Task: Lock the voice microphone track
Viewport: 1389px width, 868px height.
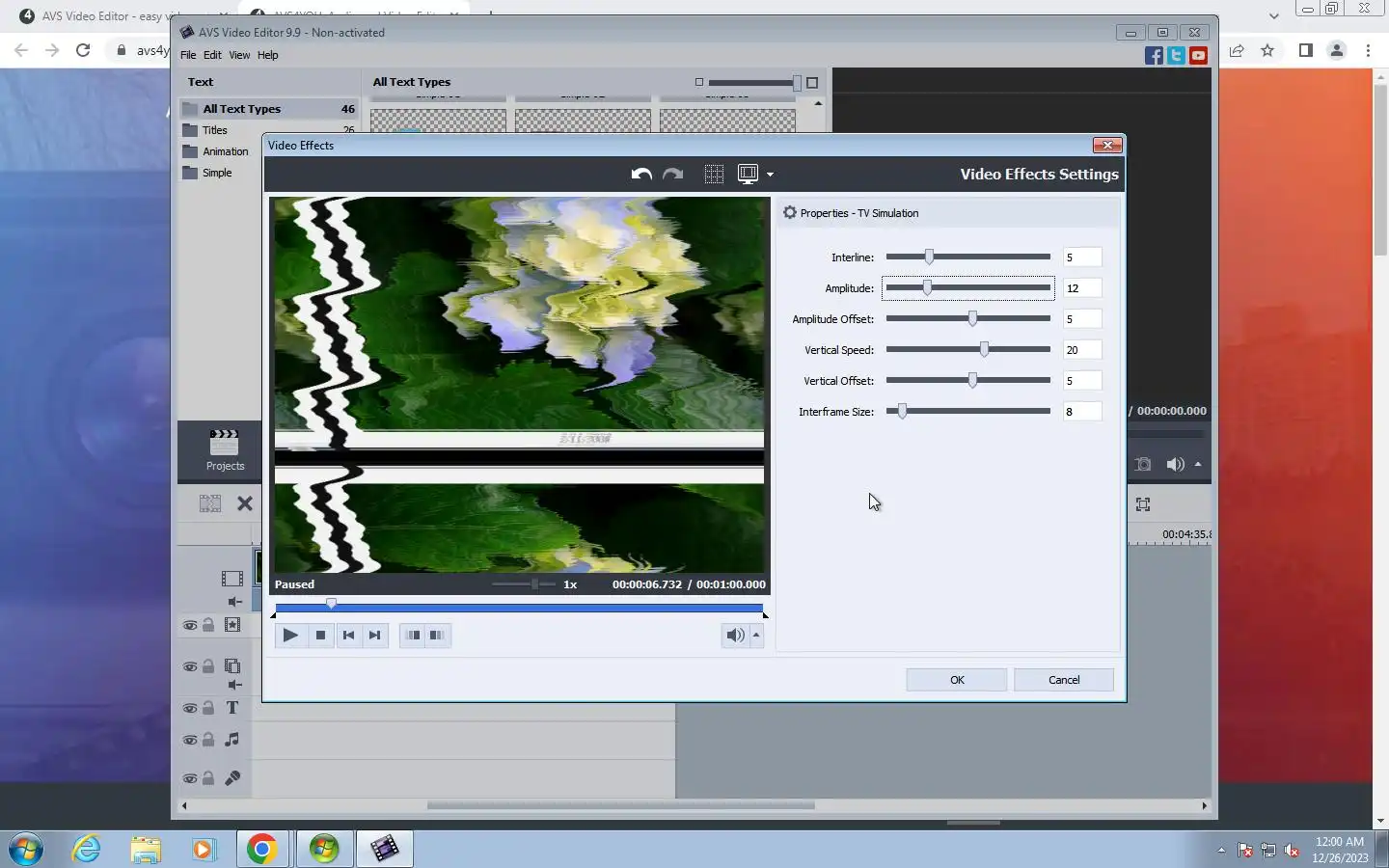Action: coord(208,778)
